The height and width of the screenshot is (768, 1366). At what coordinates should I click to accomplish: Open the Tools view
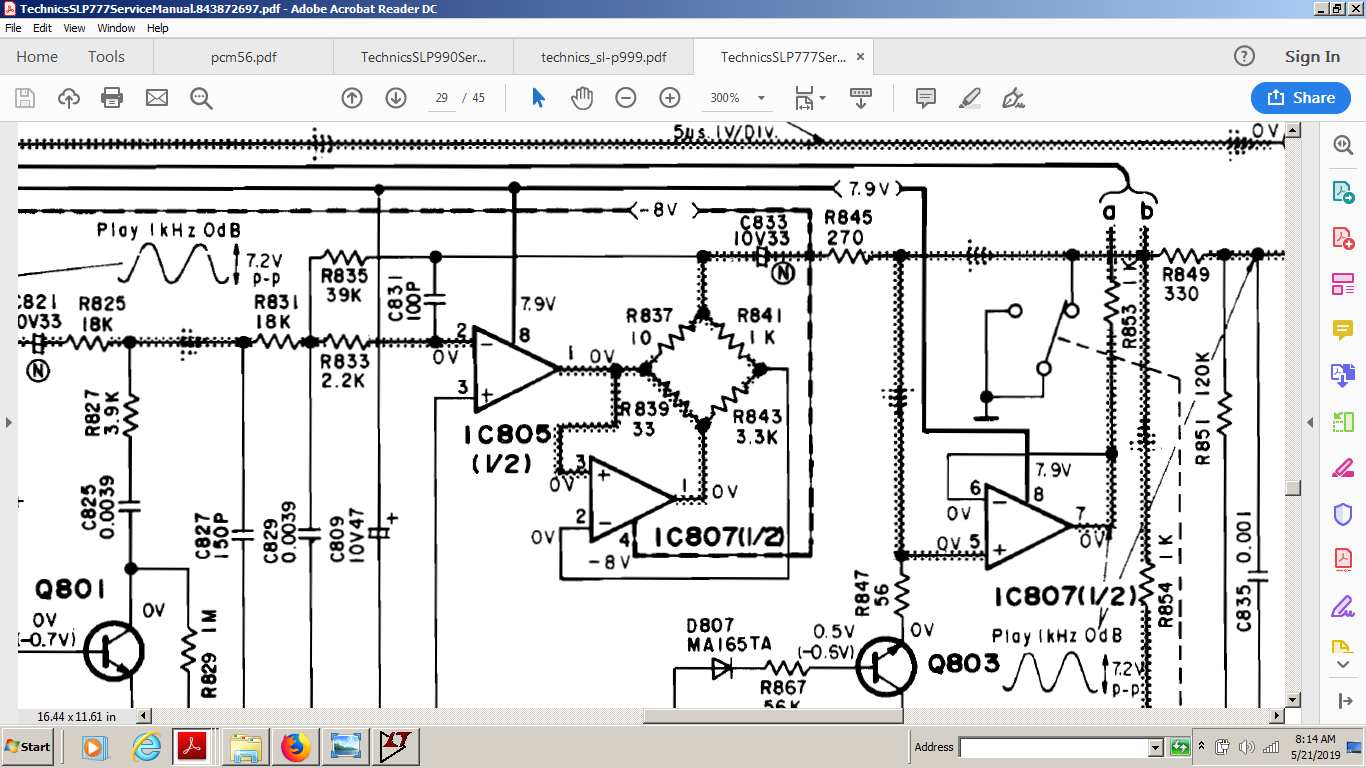(106, 57)
